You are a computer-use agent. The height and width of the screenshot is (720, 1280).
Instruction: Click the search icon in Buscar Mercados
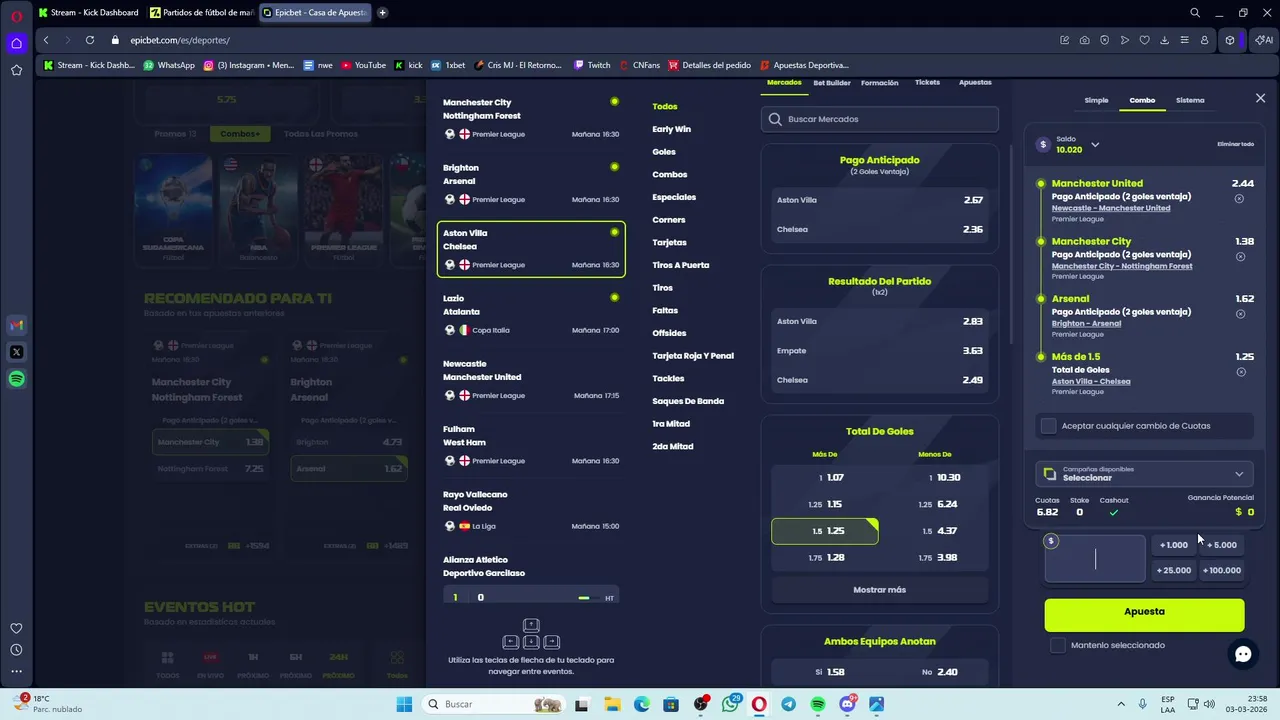pos(775,119)
